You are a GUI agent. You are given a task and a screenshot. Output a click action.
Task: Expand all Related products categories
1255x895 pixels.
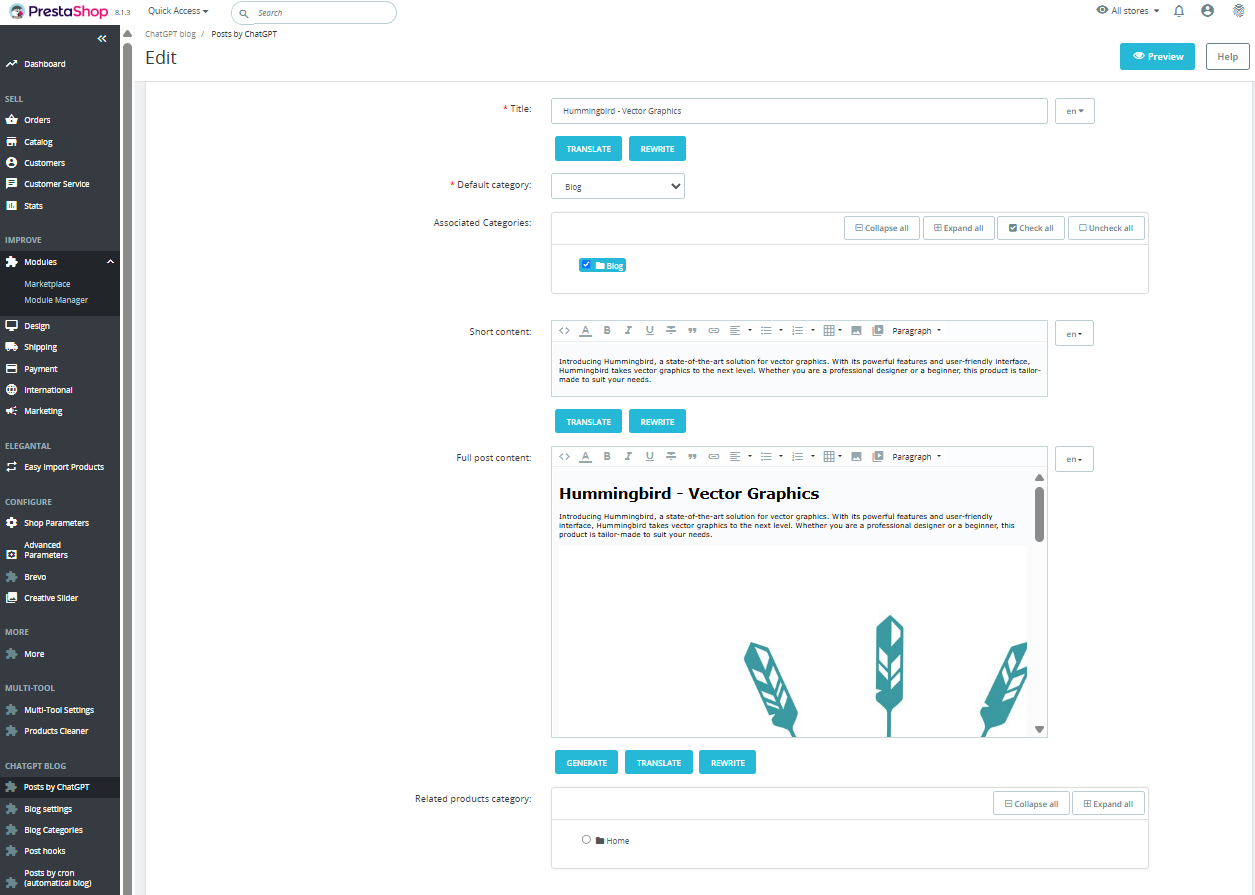[x=1108, y=804]
